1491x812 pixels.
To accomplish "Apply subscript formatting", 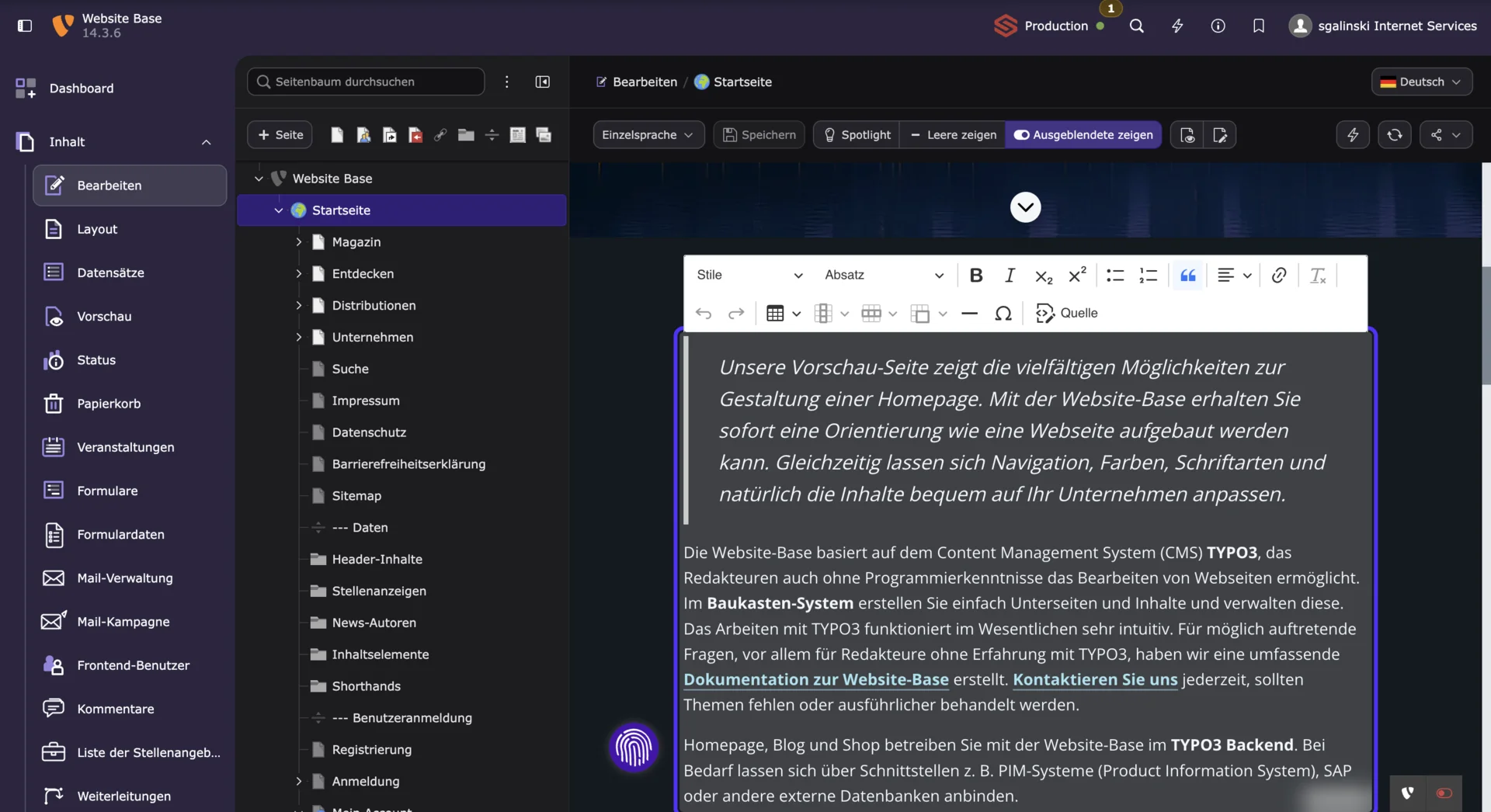I will pos(1044,275).
